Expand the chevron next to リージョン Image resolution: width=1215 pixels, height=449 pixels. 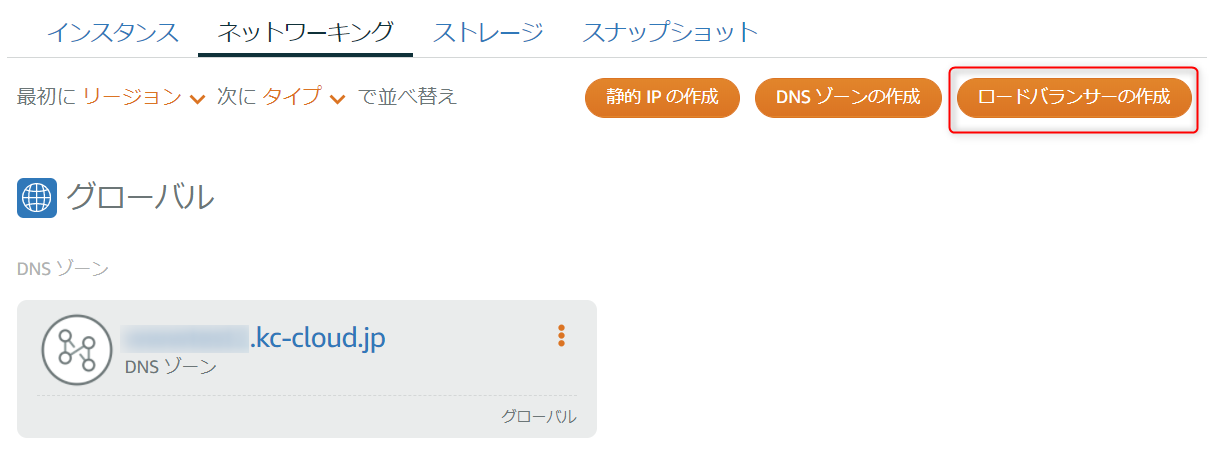(197, 98)
